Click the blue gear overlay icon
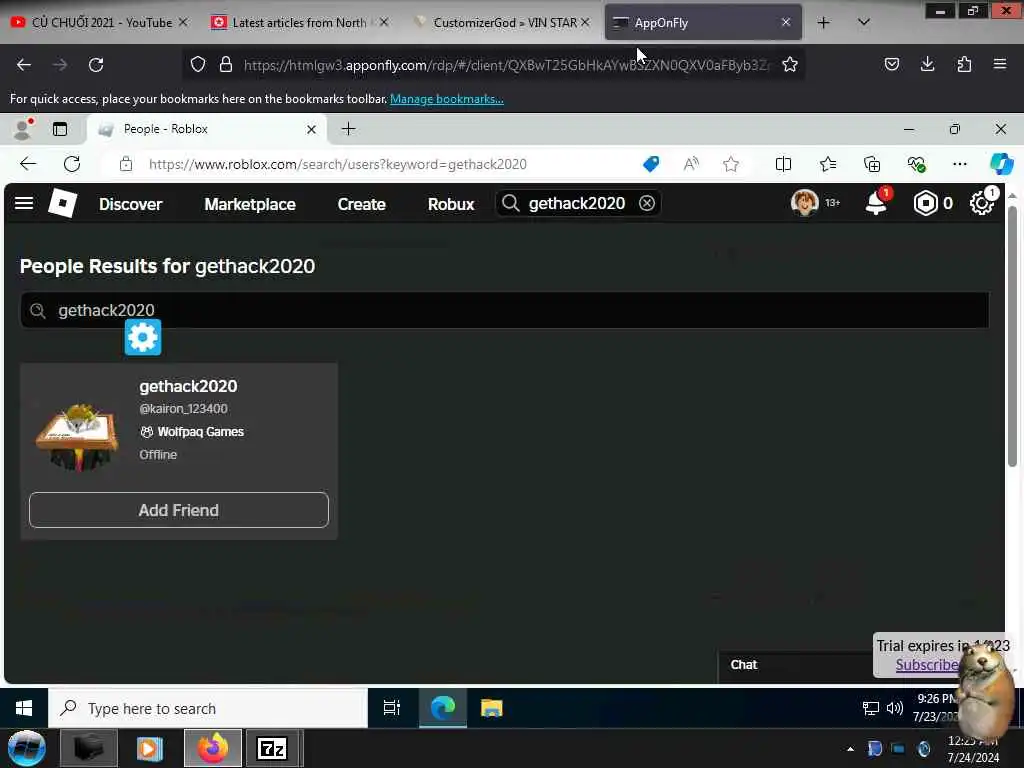This screenshot has height=768, width=1024. [143, 337]
